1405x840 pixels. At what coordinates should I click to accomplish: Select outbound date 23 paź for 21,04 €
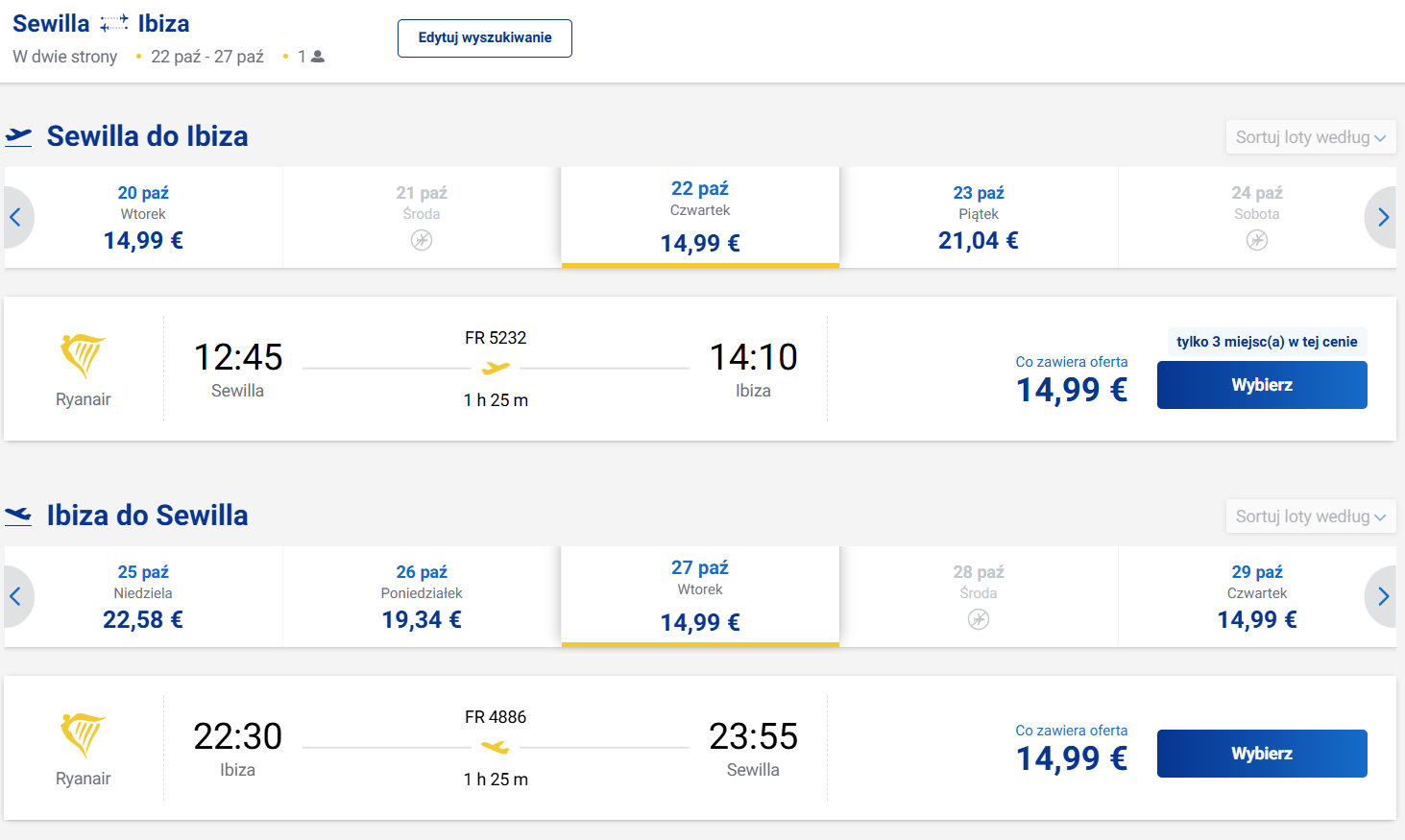coord(979,217)
